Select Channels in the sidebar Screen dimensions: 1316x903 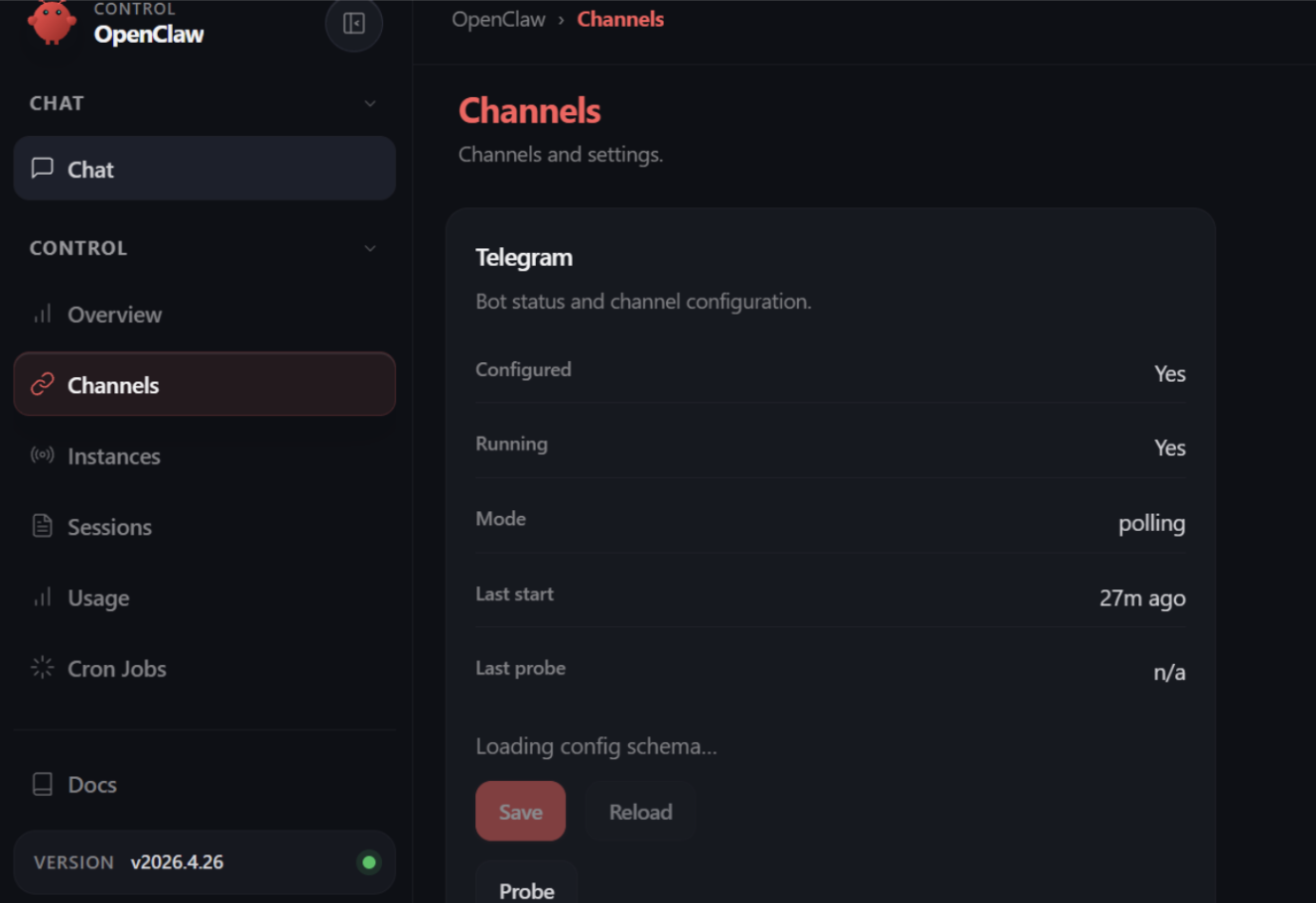point(204,384)
